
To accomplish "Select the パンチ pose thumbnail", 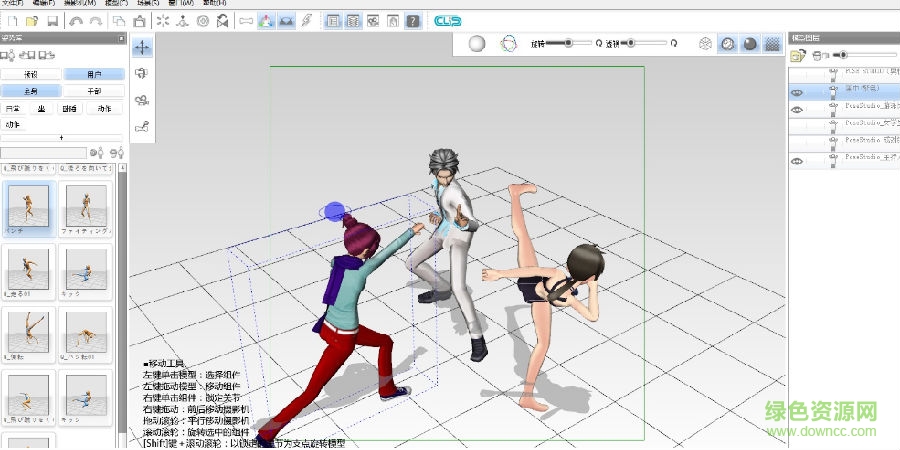I will (x=29, y=210).
